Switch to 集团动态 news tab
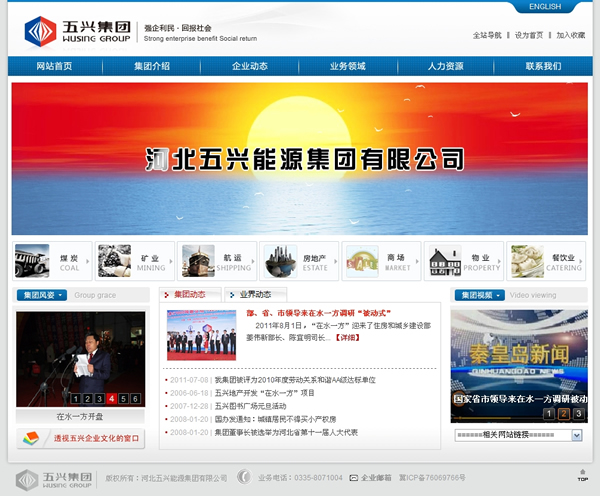This screenshot has width=600, height=496. point(190,294)
